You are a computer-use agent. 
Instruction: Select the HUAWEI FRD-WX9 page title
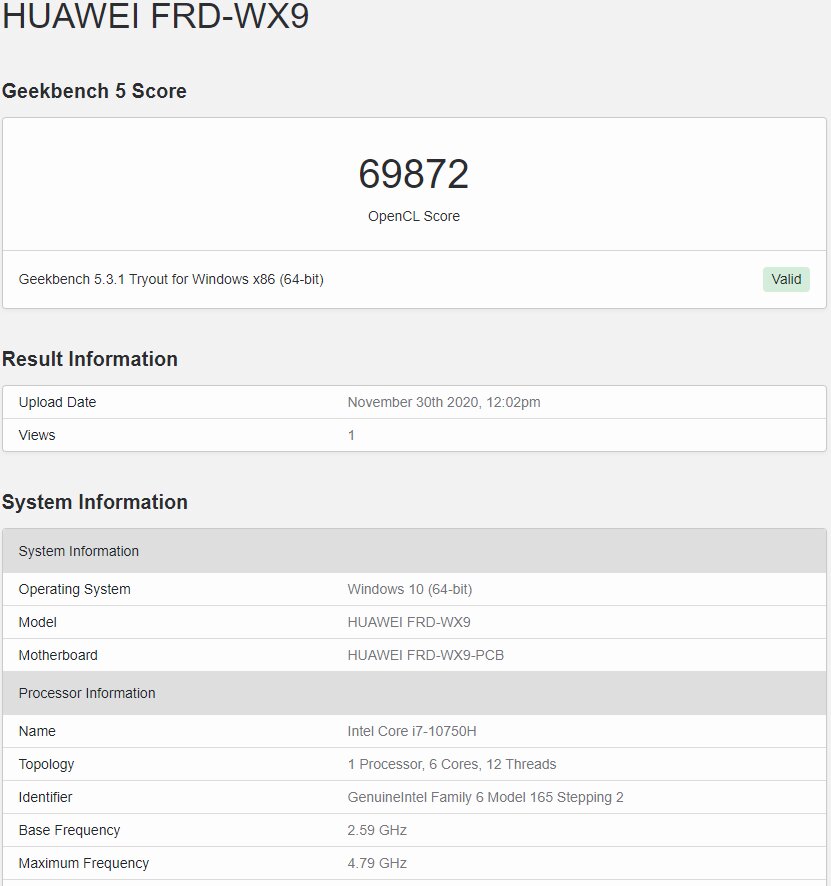[x=155, y=15]
